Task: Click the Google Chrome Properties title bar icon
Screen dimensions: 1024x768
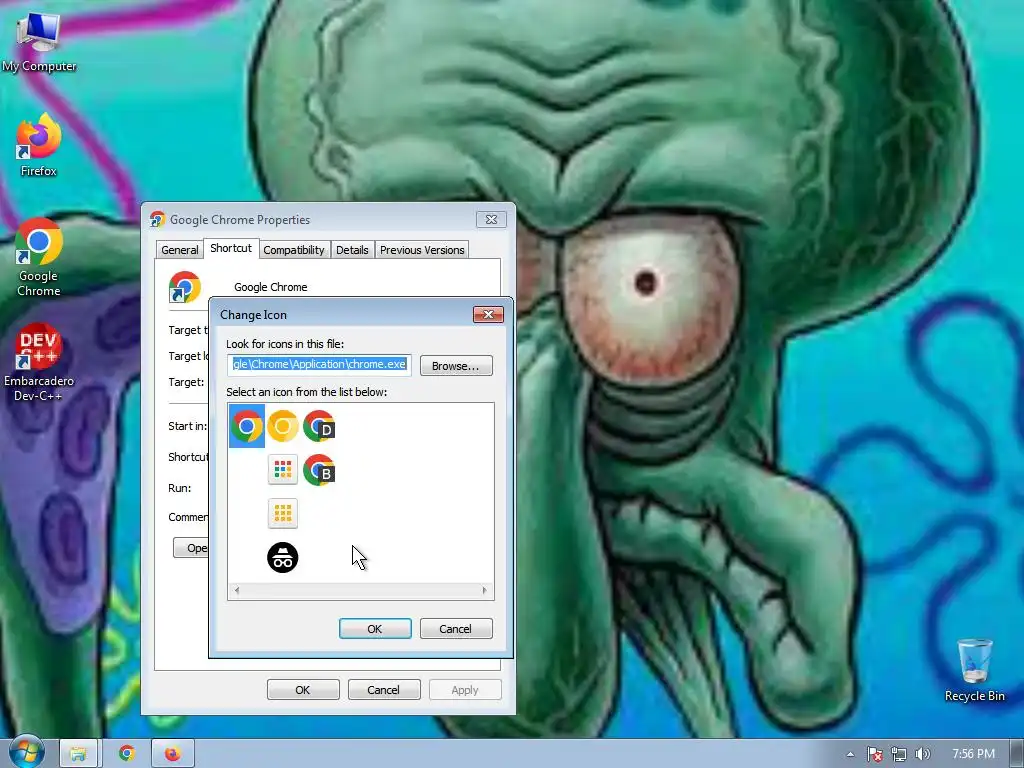Action: point(157,219)
